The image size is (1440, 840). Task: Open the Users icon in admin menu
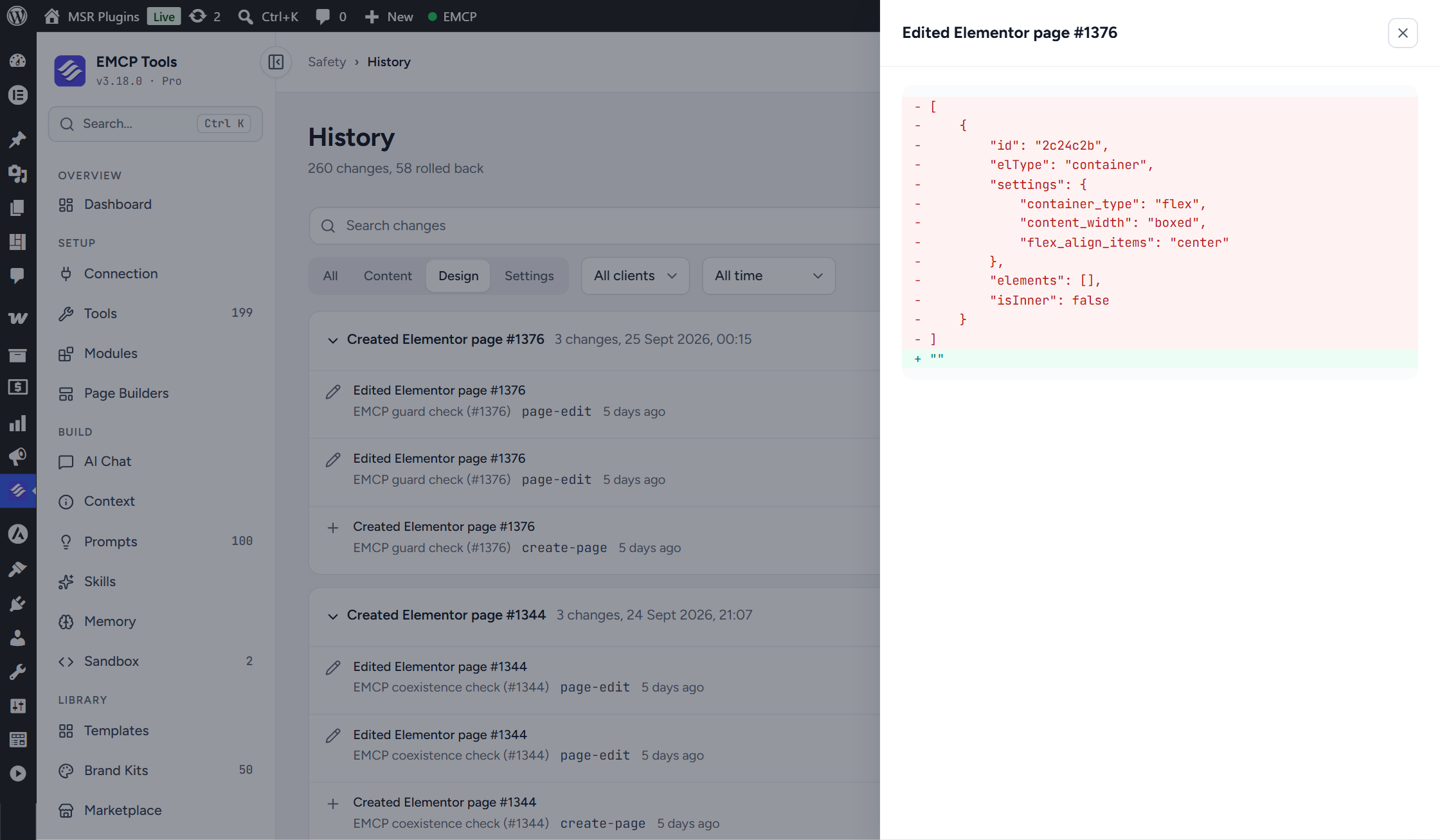(17, 638)
